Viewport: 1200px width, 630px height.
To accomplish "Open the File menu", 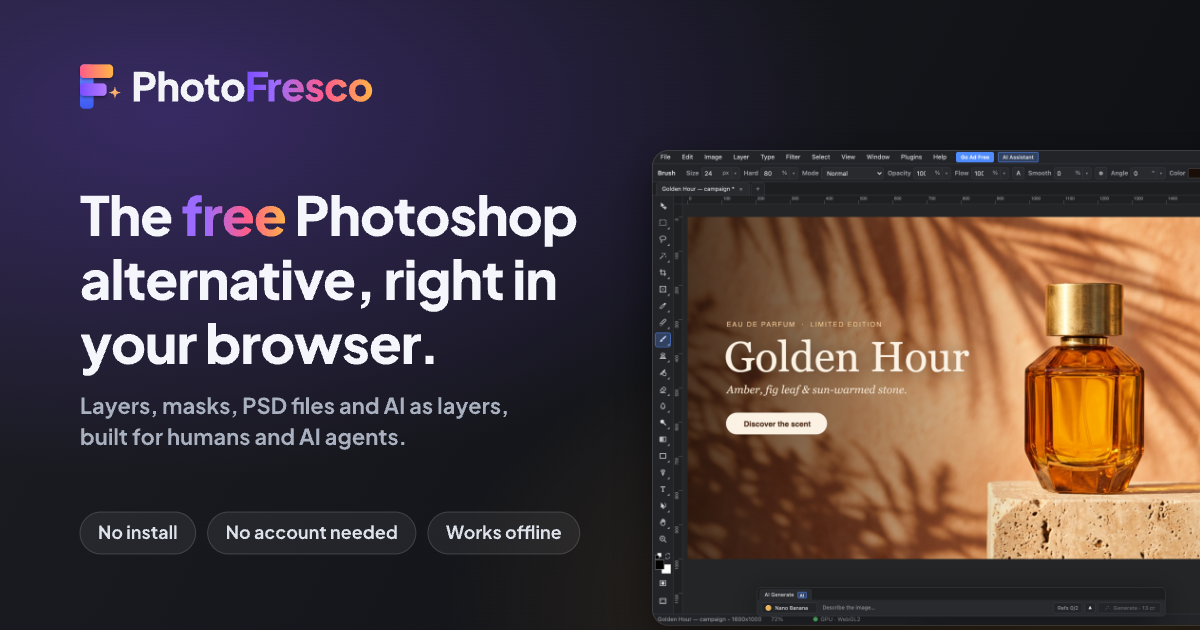I will click(x=665, y=157).
